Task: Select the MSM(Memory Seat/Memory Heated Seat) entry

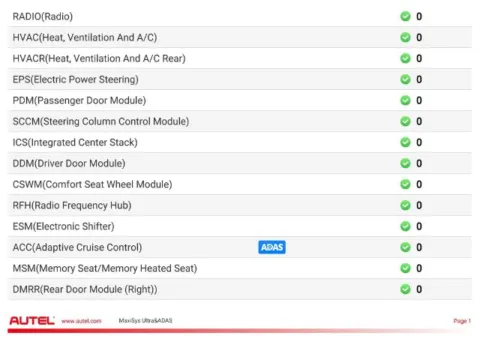Action: pos(240,268)
